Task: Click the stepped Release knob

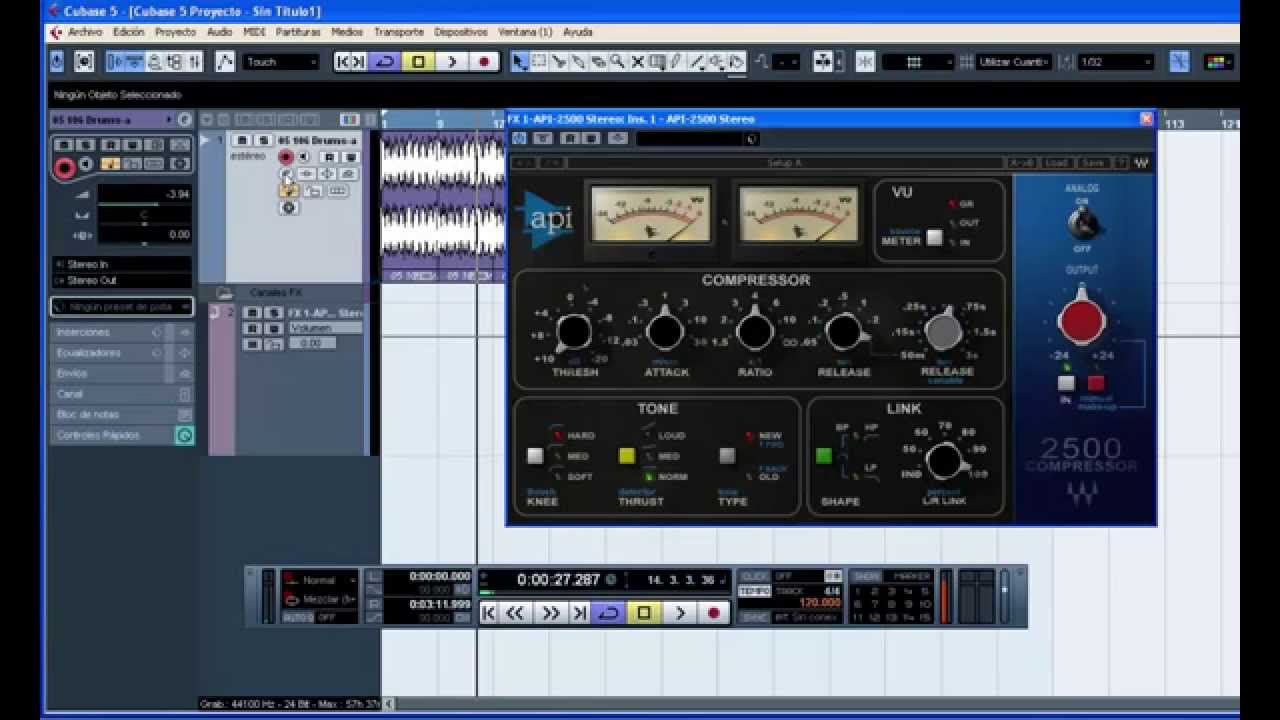Action: [844, 331]
